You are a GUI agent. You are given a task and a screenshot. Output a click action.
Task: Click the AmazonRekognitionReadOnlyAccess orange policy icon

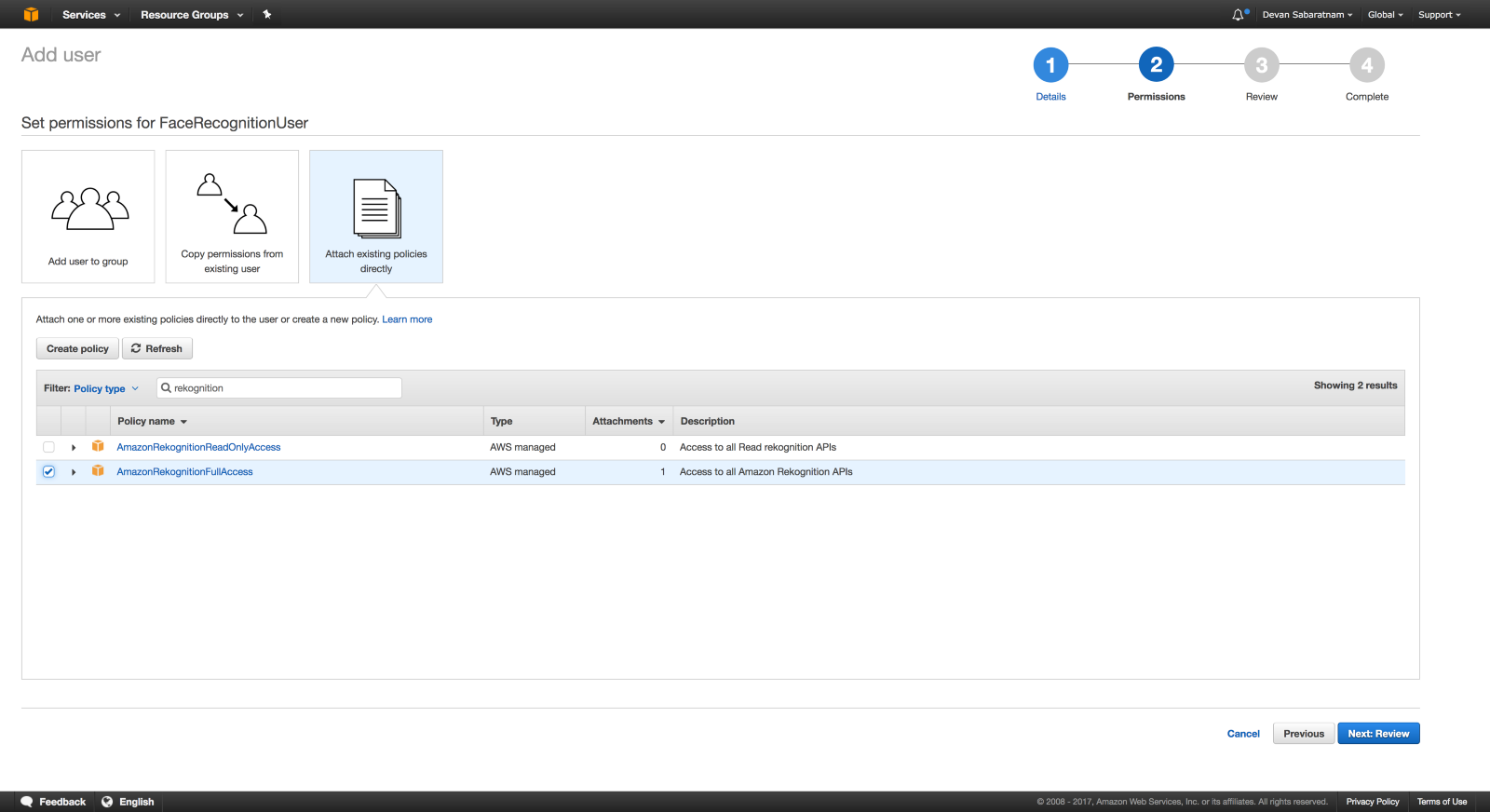[98, 447]
